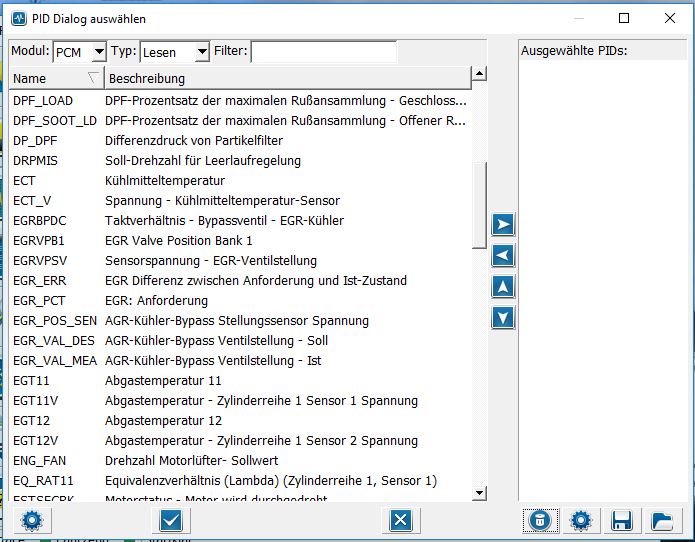This screenshot has height=542, width=695.
Task: Save the PID list with the floppy disk icon
Action: [x=621, y=520]
